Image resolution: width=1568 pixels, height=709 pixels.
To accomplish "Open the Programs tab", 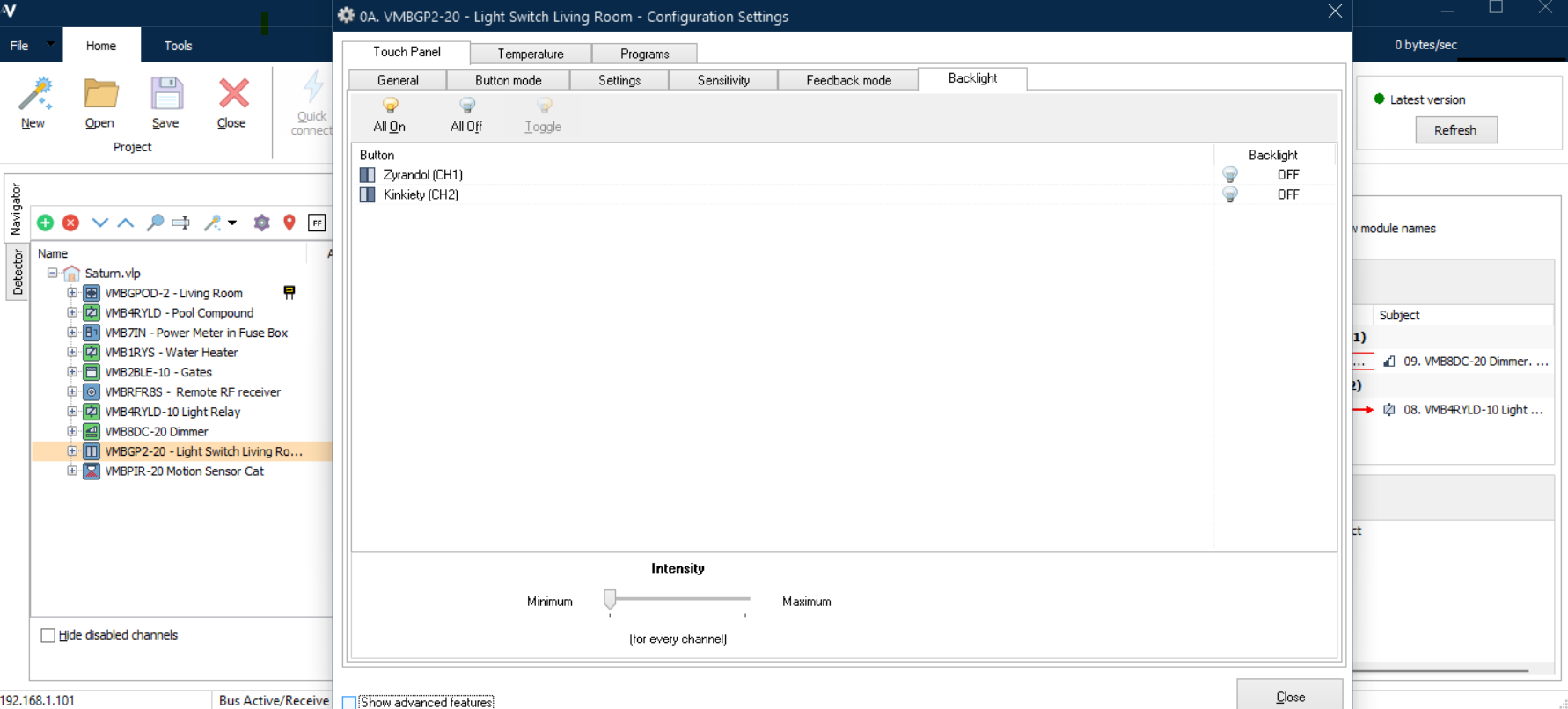I will [644, 54].
